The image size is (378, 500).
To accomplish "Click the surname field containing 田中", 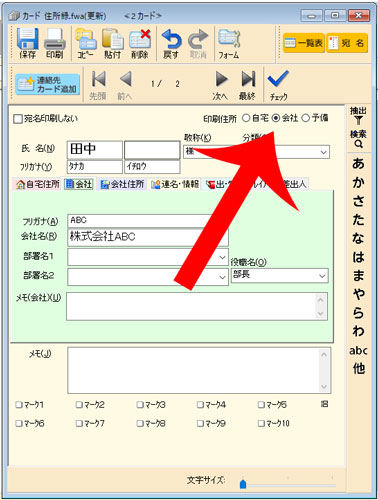I will click(95, 149).
